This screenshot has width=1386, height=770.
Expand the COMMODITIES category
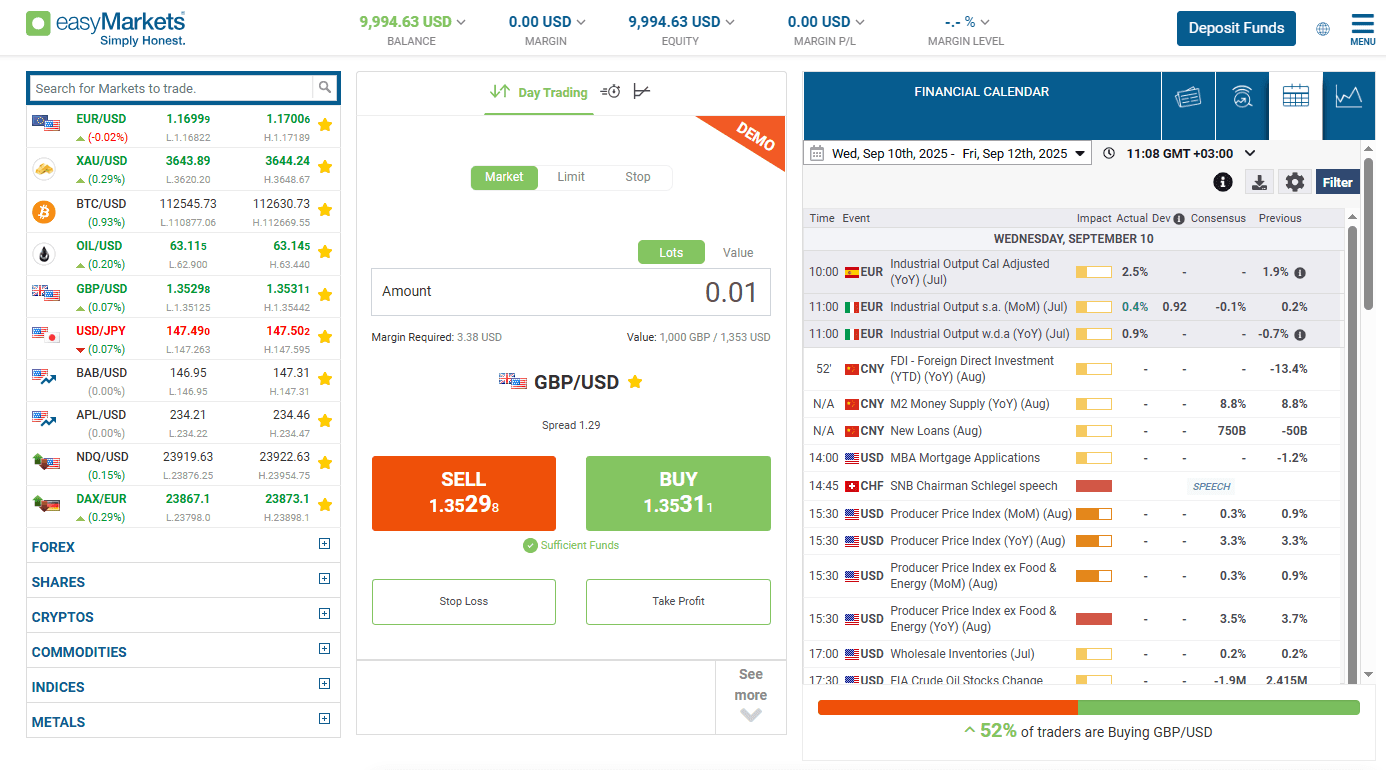pyautogui.click(x=324, y=649)
